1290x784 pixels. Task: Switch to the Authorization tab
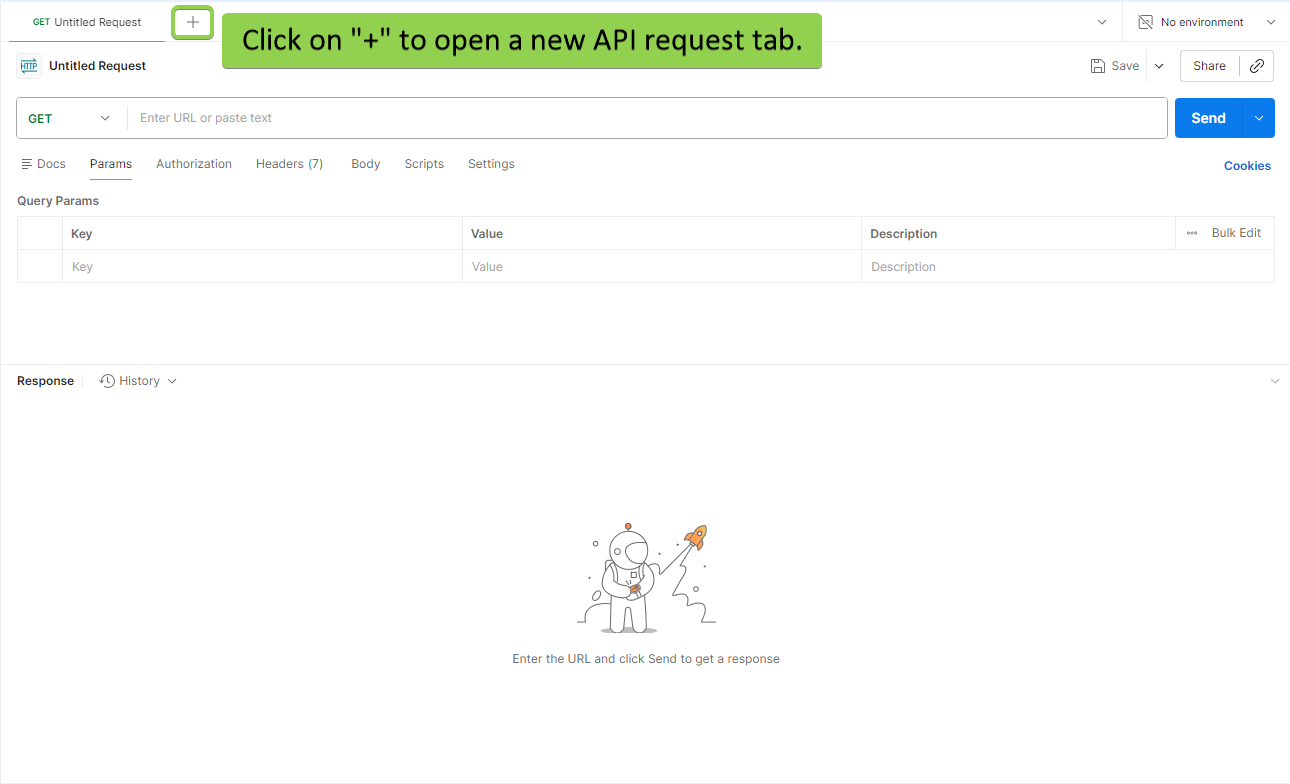point(194,164)
